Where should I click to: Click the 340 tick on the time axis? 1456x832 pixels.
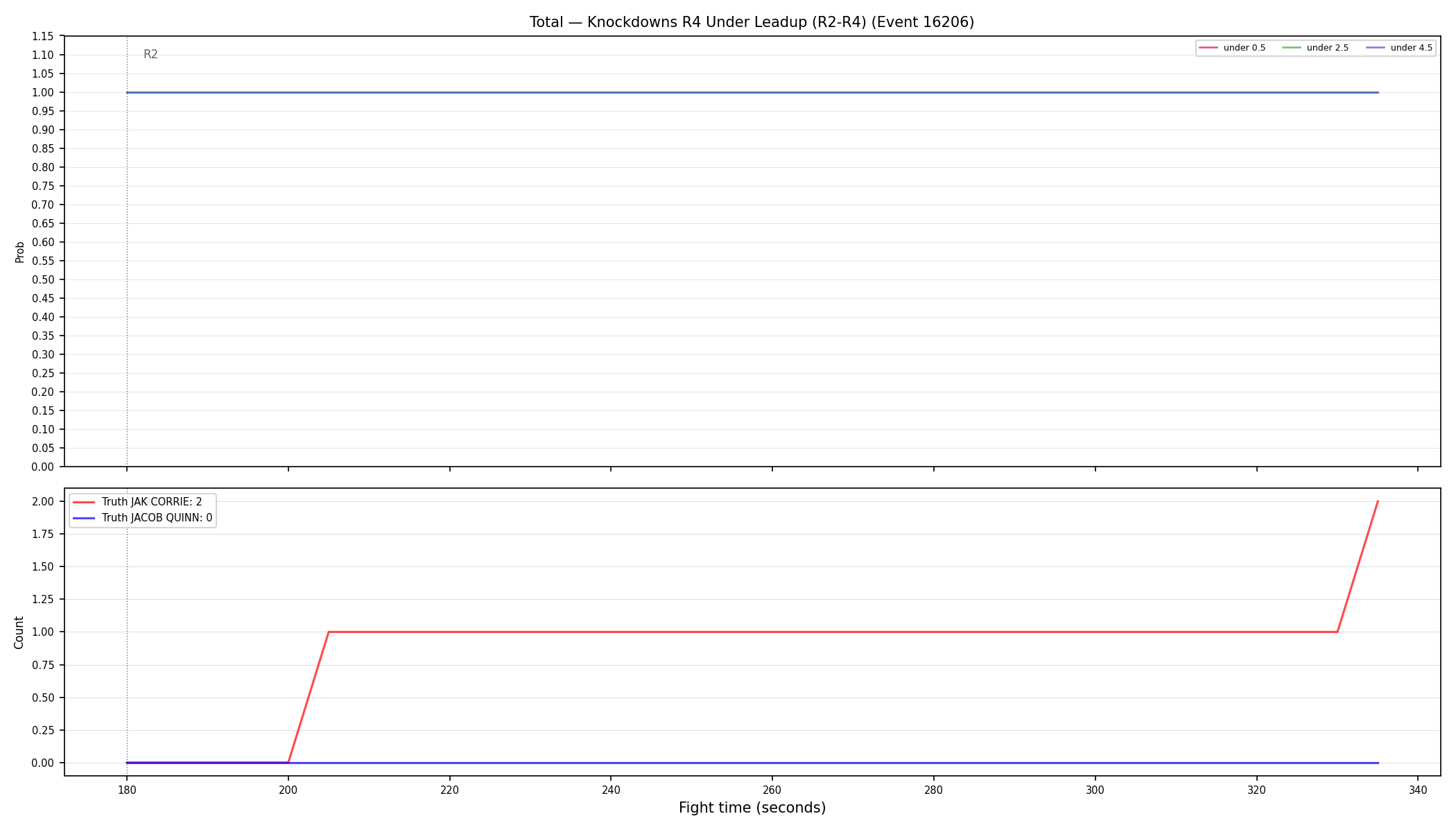click(1418, 790)
